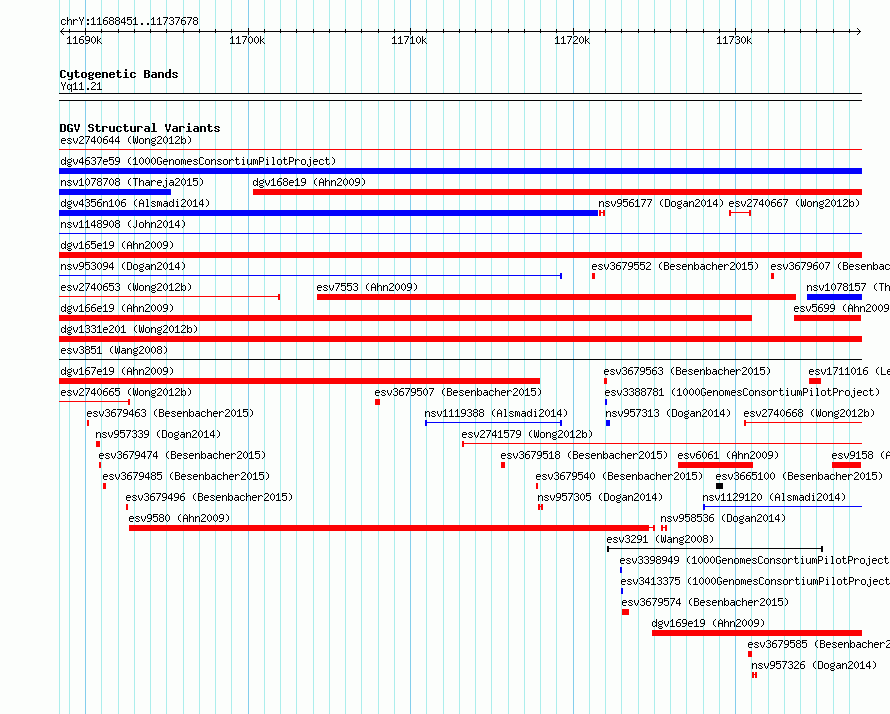Click esv2740665 (Wong2012b) label
The height and width of the screenshot is (714, 890).
pos(126,392)
